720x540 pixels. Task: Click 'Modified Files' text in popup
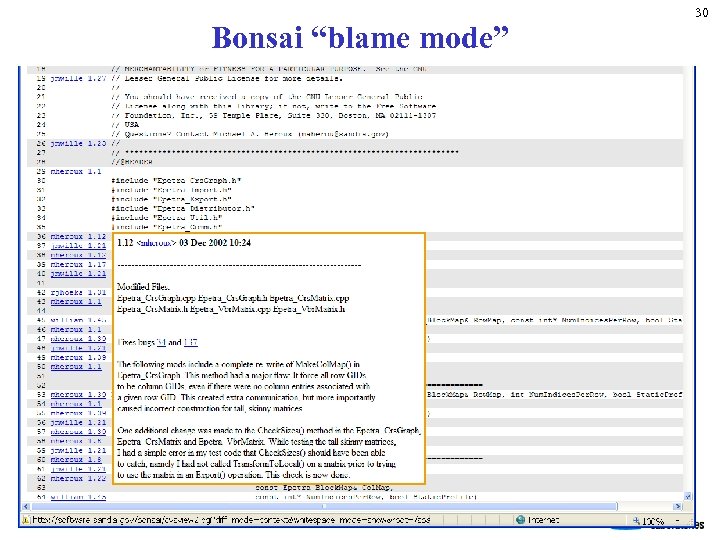pos(143,287)
